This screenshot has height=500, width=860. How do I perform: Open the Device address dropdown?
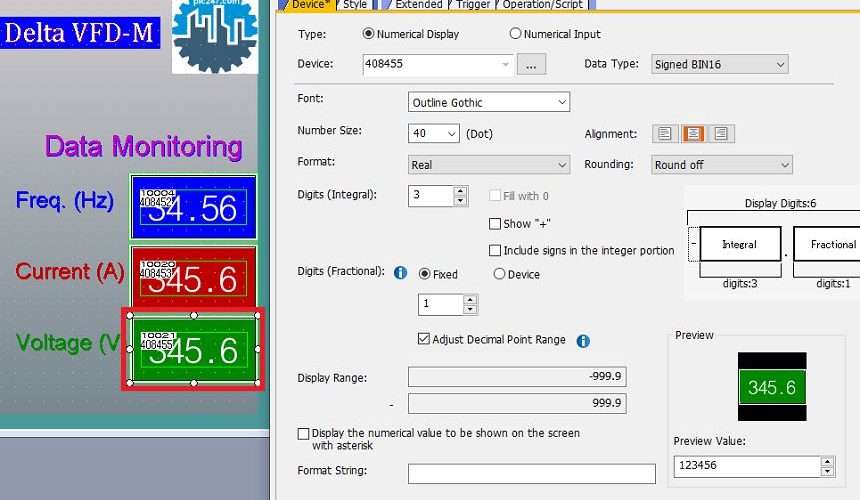point(505,65)
